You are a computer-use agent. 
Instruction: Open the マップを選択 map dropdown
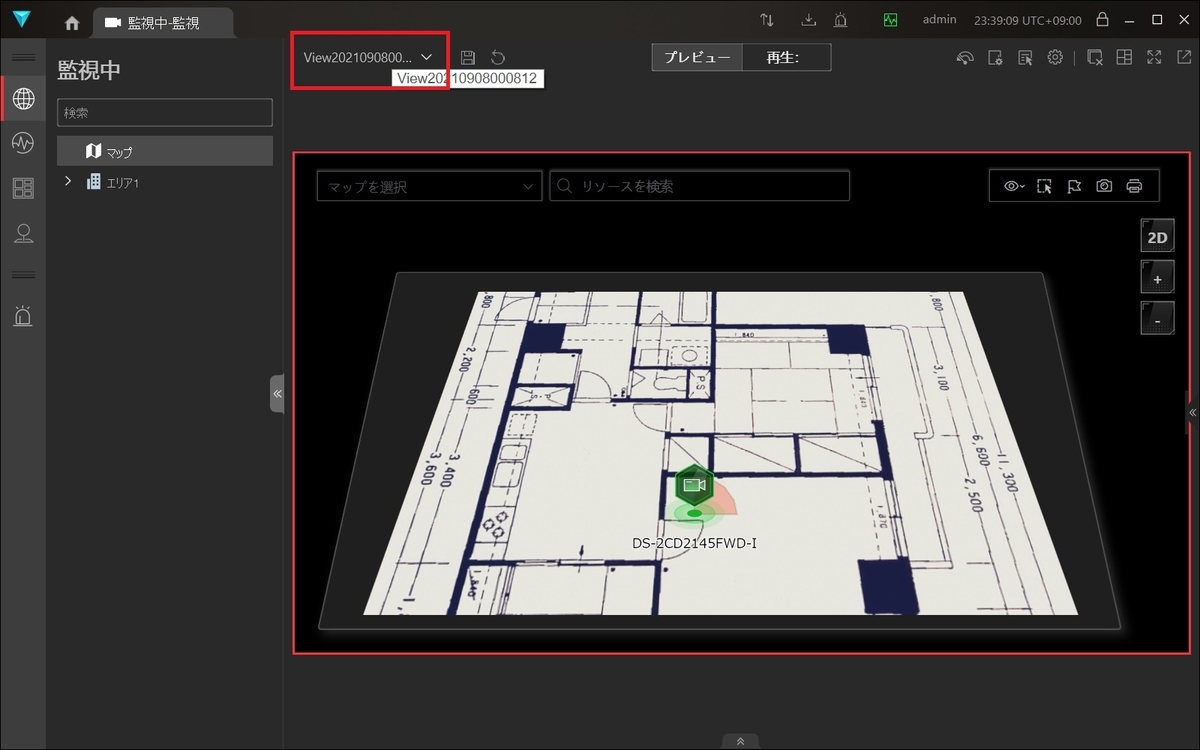pos(429,186)
